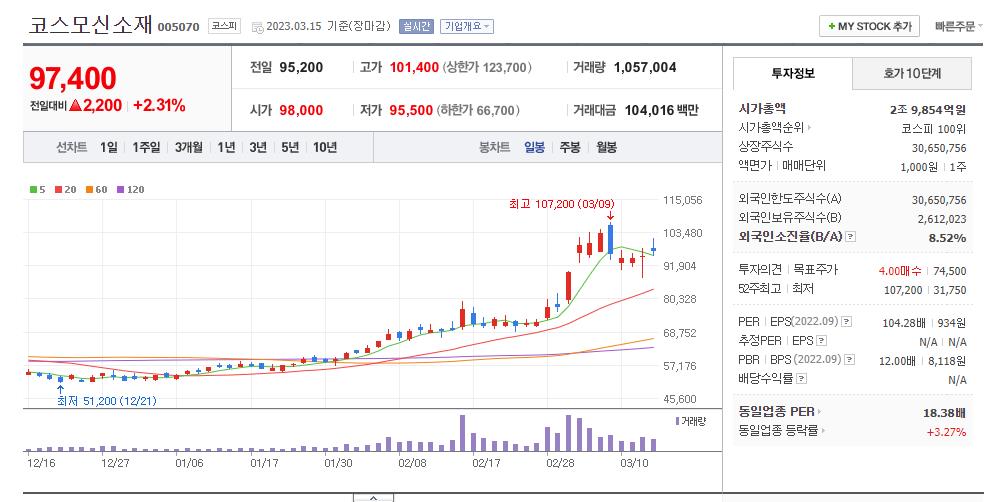Switch to the 호가10단계 tab

pos(912,74)
